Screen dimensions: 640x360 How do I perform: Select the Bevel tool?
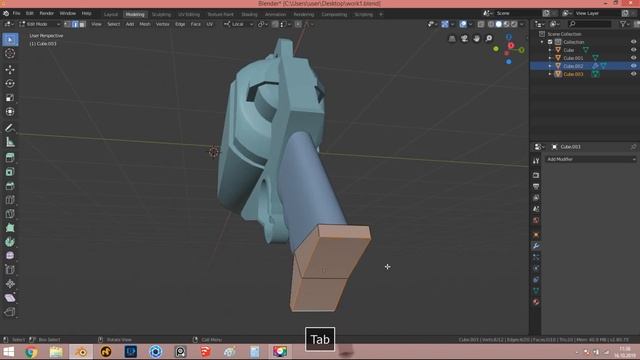point(10,186)
